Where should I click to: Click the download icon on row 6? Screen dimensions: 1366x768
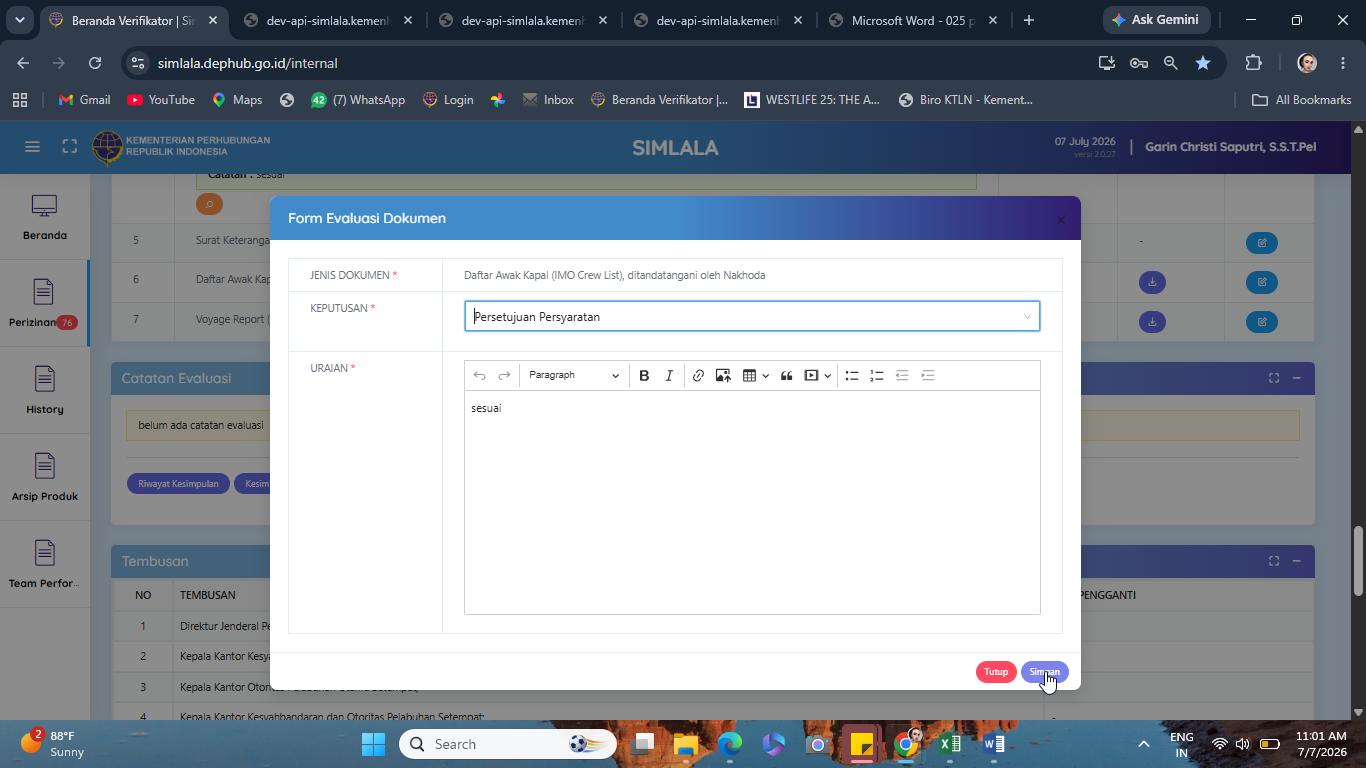click(1152, 282)
